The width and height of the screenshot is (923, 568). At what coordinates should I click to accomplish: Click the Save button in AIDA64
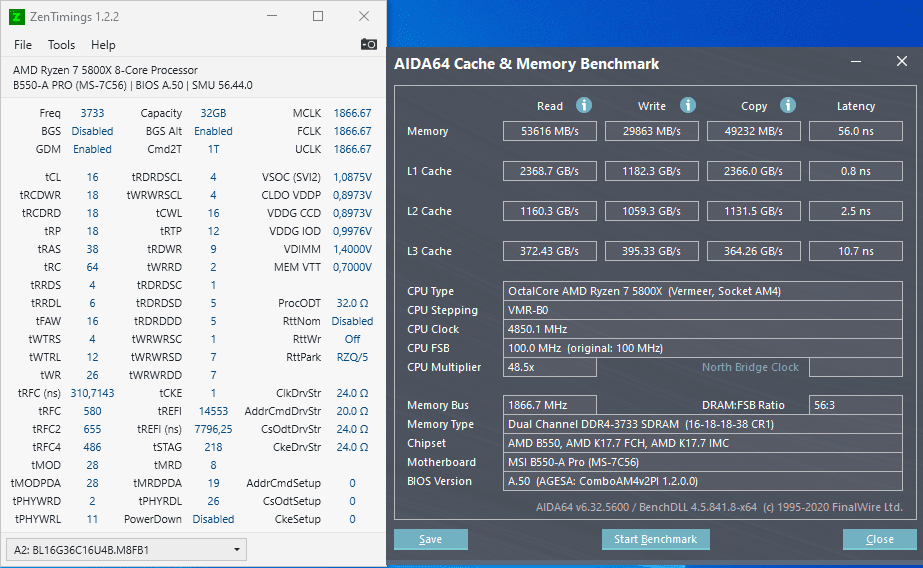click(x=430, y=539)
